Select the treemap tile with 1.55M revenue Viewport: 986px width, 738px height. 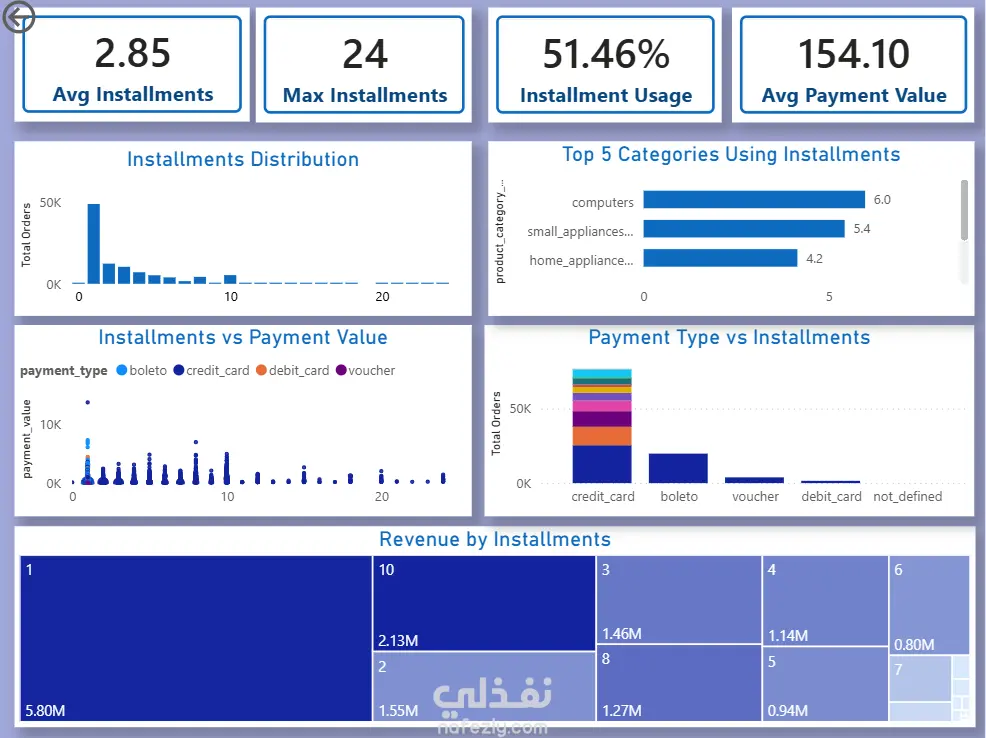484,686
